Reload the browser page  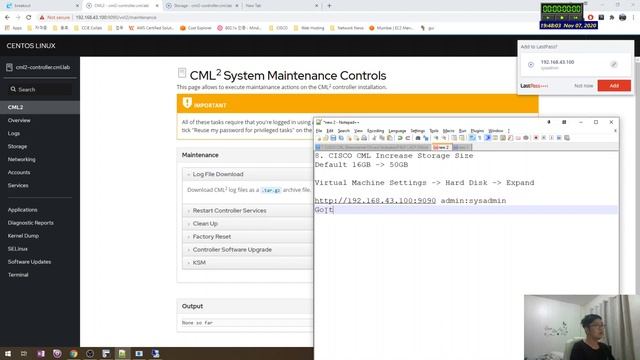pyautogui.click(x=29, y=18)
